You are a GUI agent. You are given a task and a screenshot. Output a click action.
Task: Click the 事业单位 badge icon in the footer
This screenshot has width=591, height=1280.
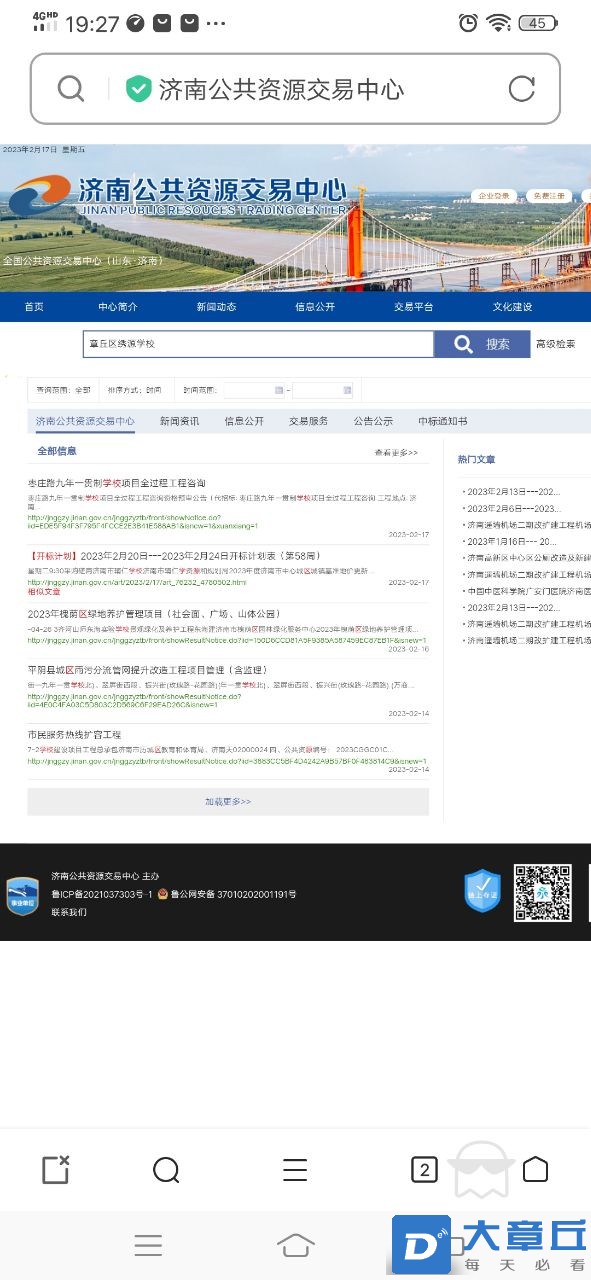pyautogui.click(x=23, y=894)
